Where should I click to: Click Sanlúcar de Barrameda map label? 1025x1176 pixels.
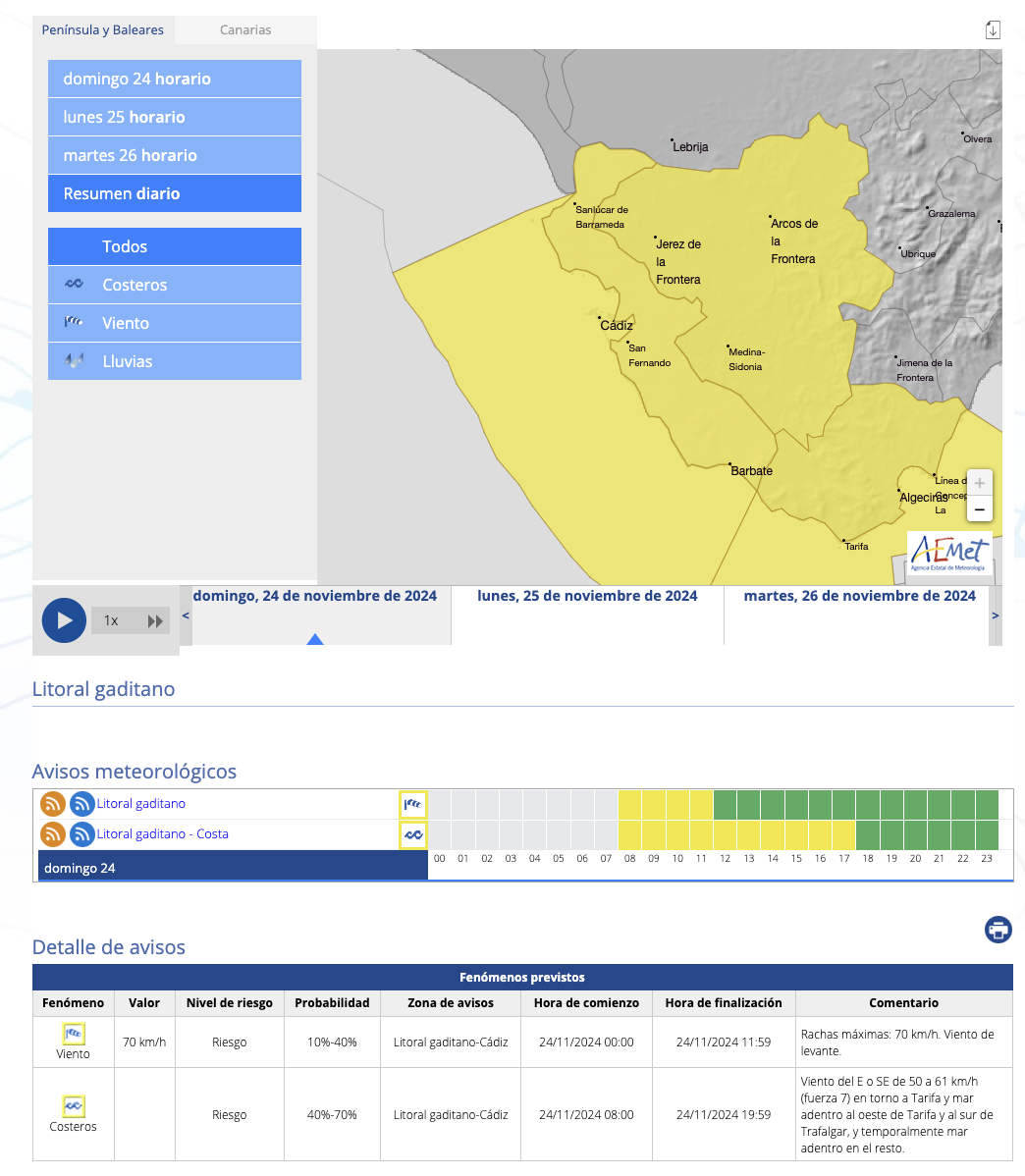point(602,217)
